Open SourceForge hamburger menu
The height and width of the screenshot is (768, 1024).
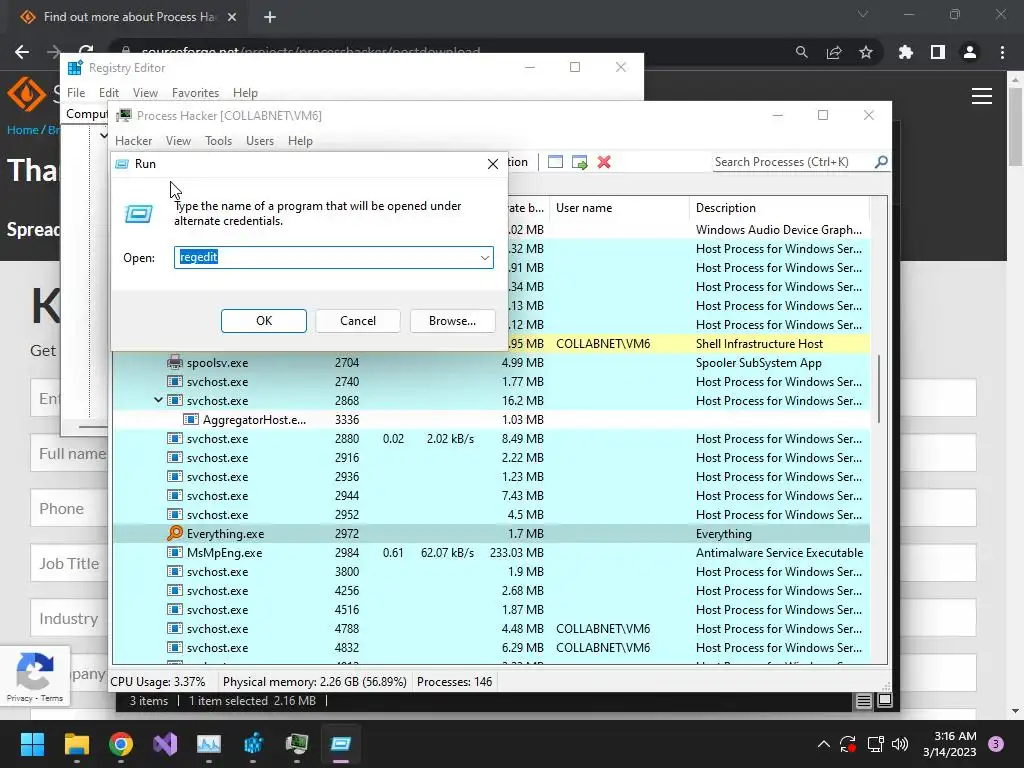(x=982, y=96)
